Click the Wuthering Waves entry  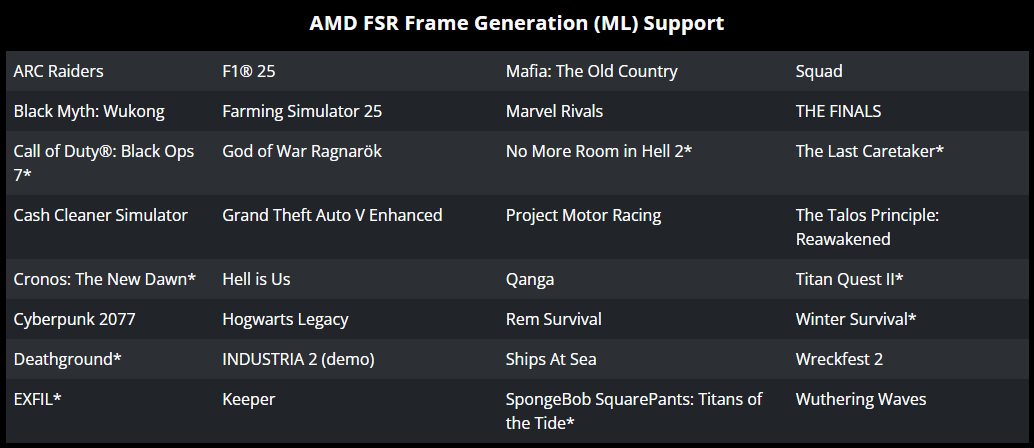coord(861,400)
